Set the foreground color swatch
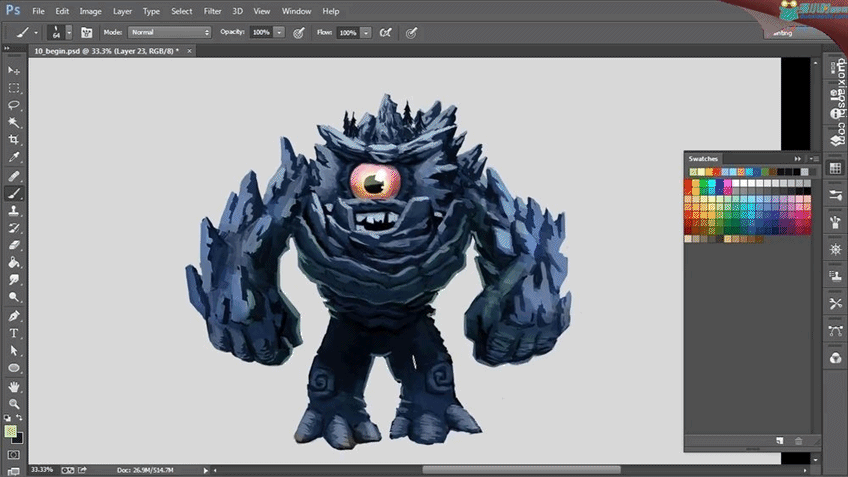This screenshot has width=848, height=477. coord(10,431)
